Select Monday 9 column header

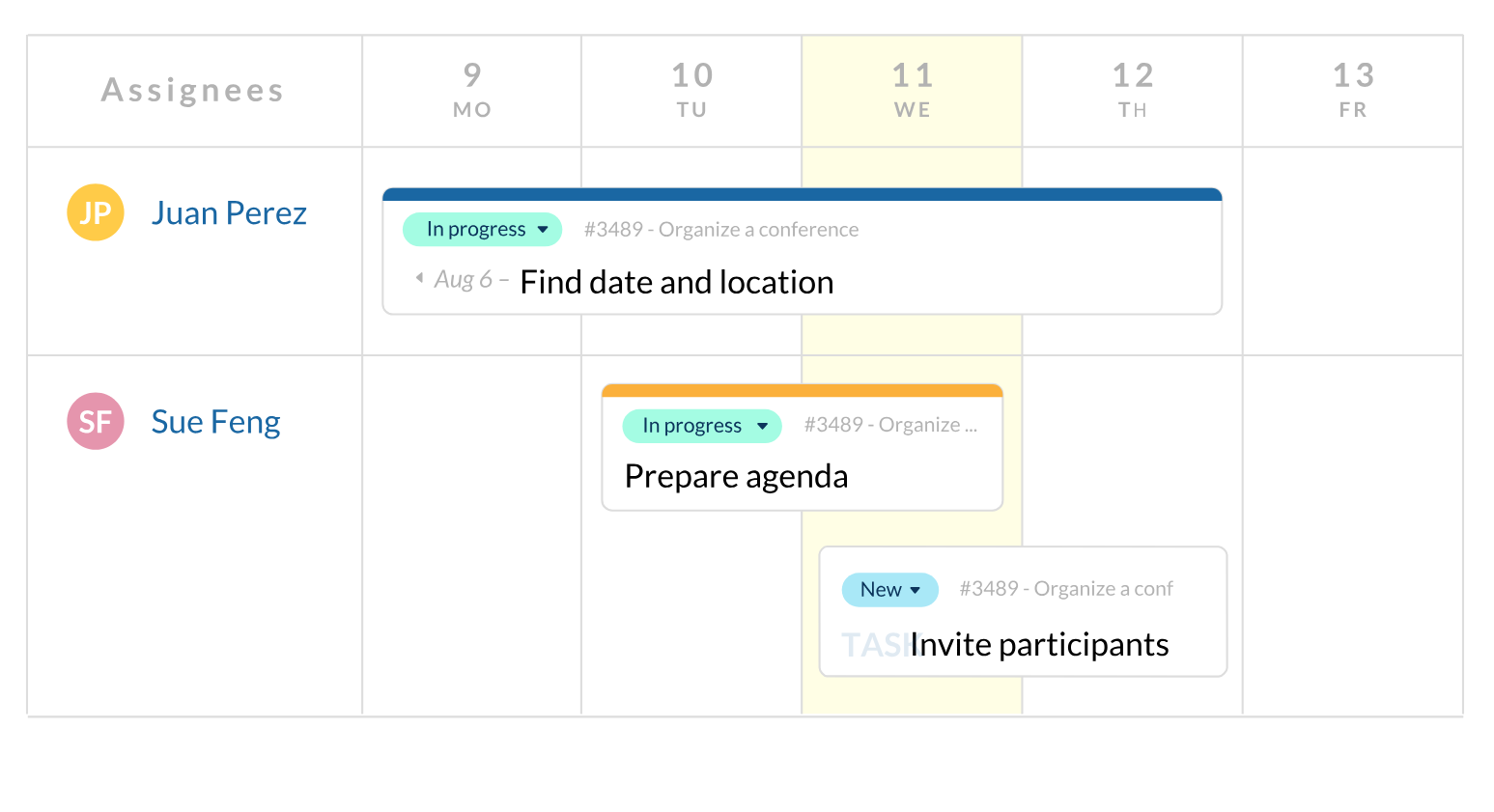pyautogui.click(x=472, y=91)
